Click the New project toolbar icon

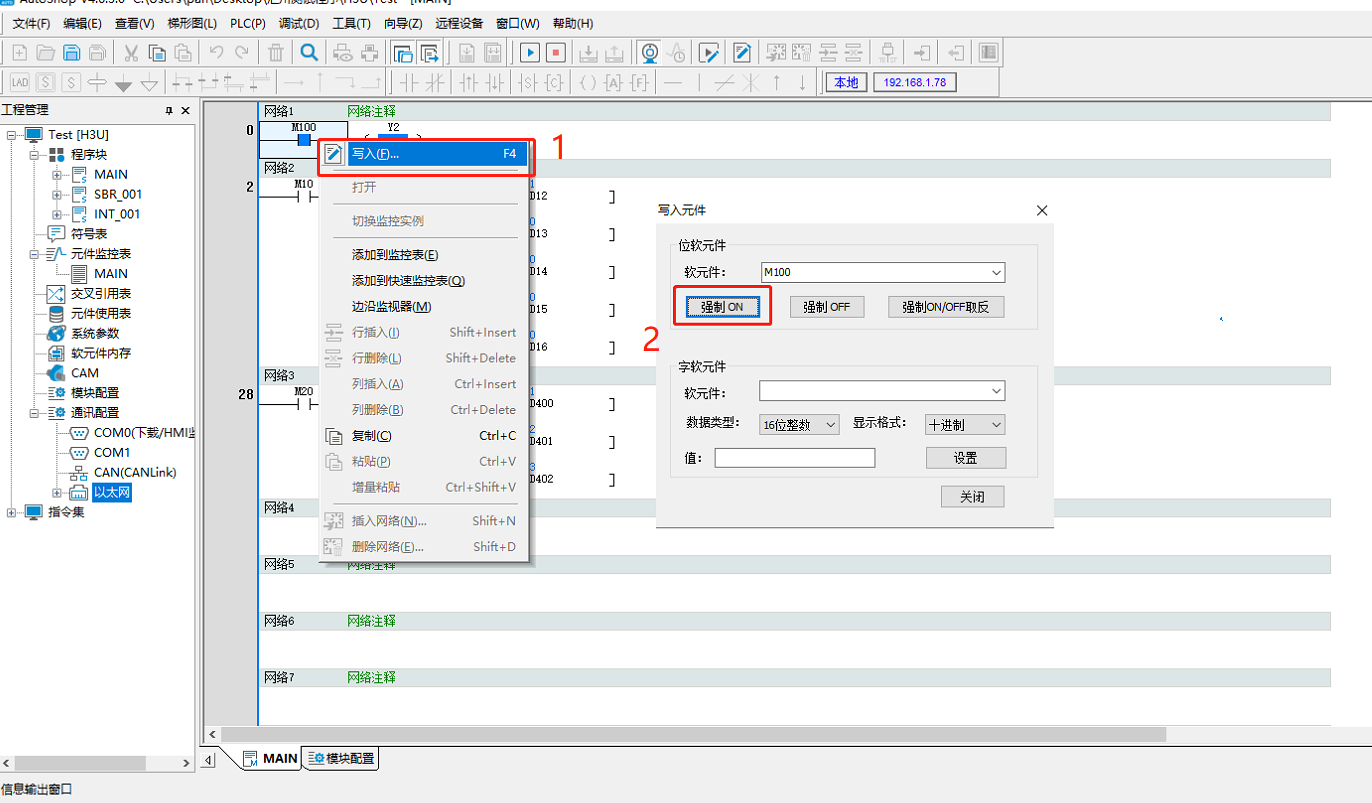(x=21, y=52)
